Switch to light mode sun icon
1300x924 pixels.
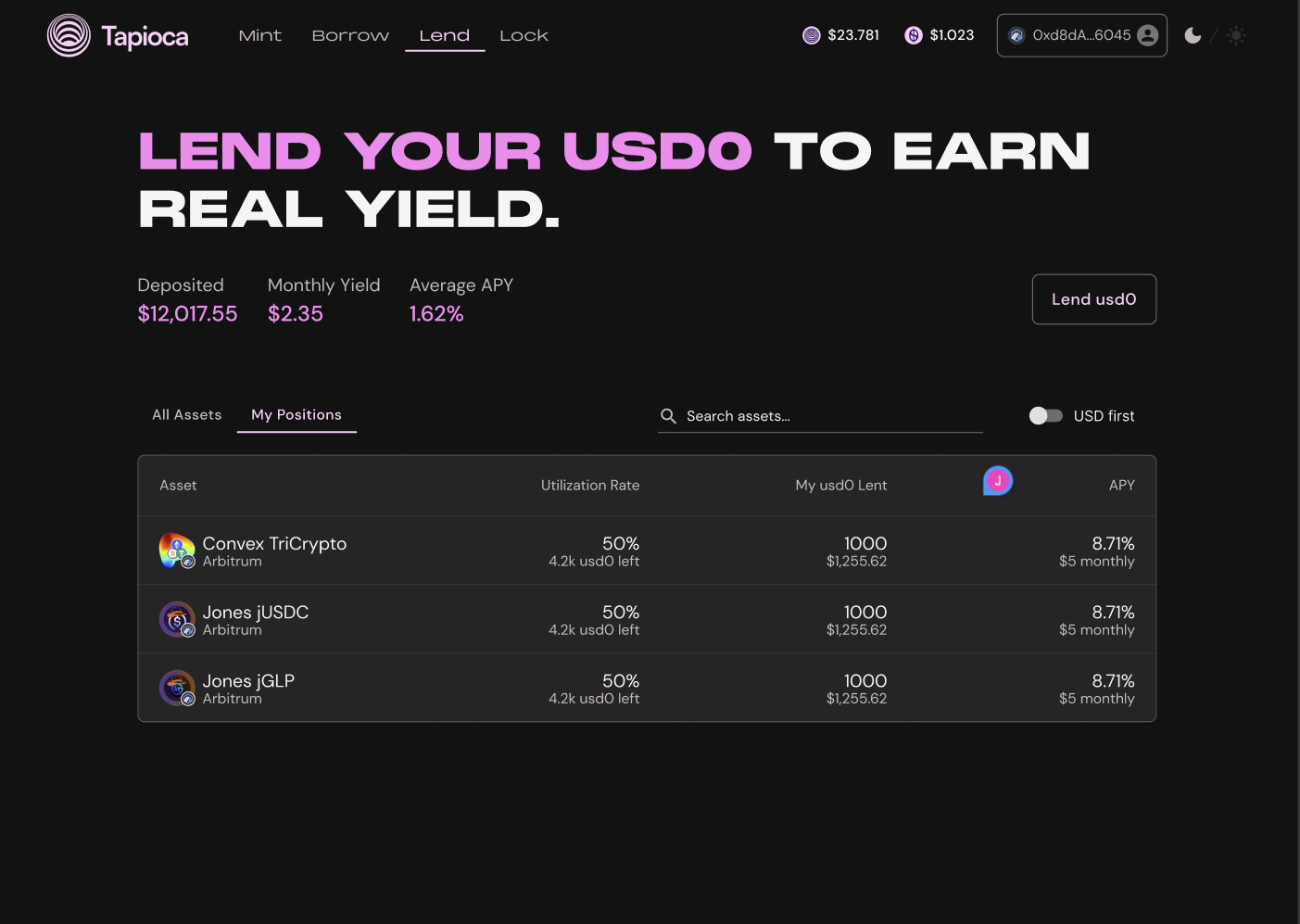1236,35
